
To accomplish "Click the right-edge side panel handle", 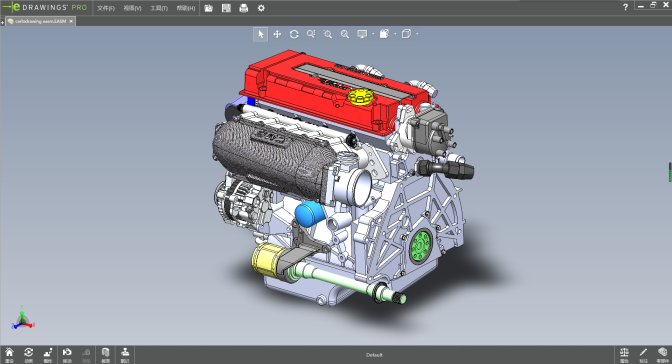I will coord(670,171).
